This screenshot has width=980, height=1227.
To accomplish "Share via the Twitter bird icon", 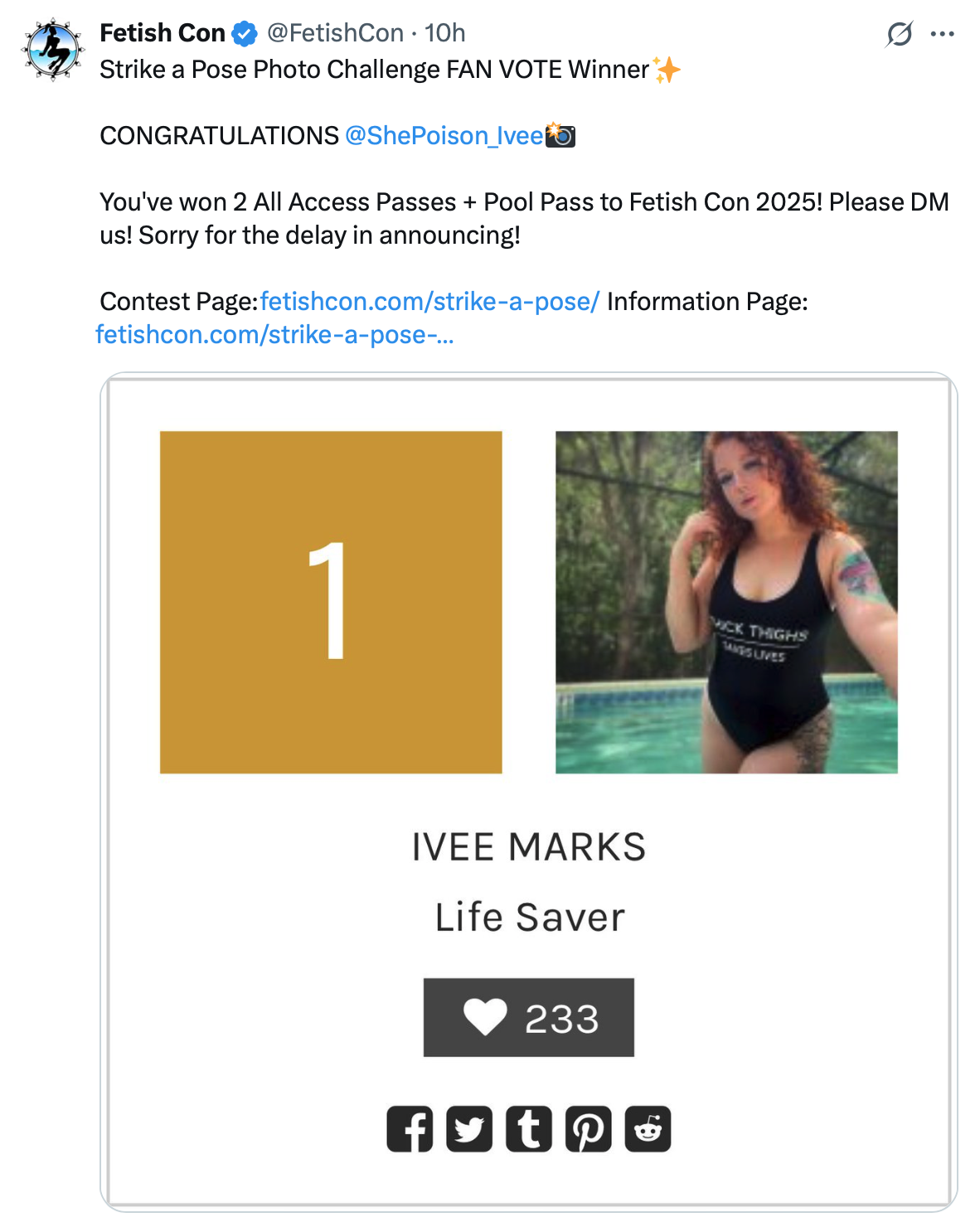I will point(469,1129).
